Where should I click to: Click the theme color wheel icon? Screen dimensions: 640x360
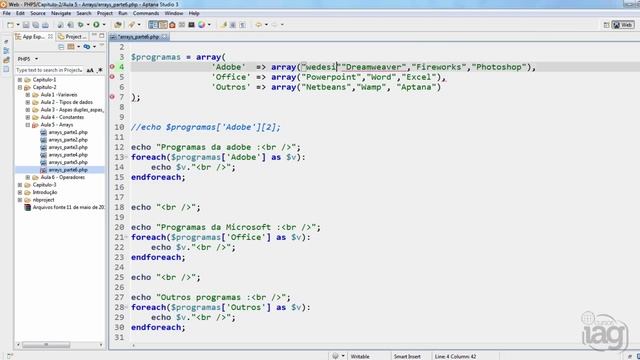[x=202, y=25]
